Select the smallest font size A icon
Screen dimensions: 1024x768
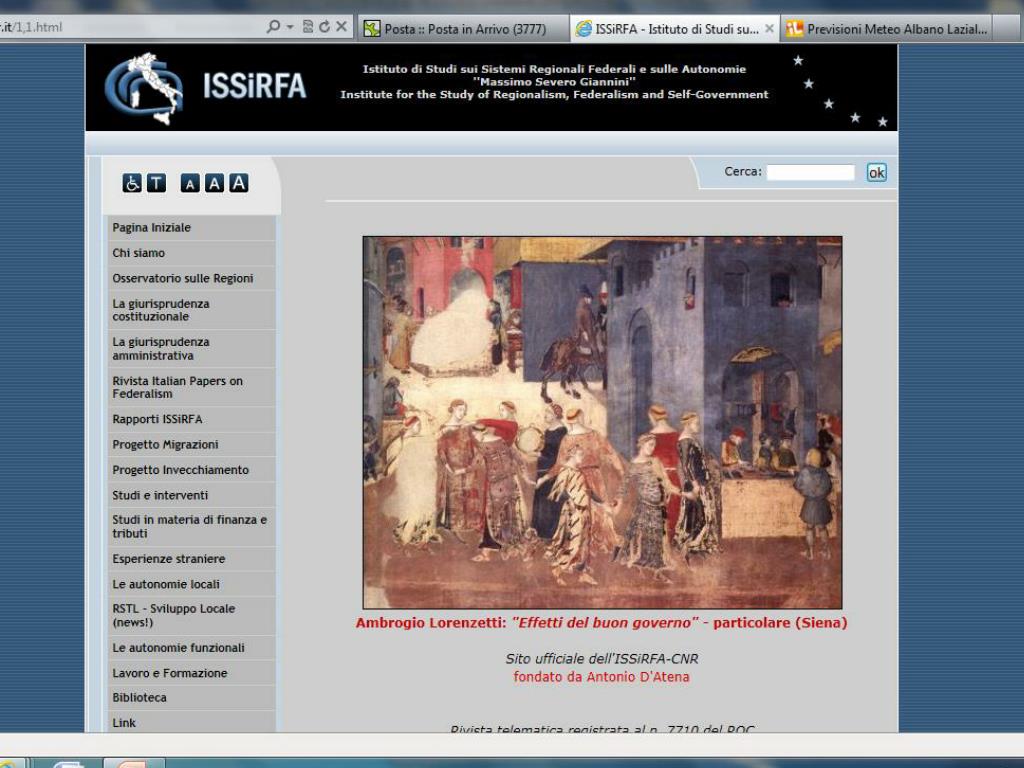190,184
